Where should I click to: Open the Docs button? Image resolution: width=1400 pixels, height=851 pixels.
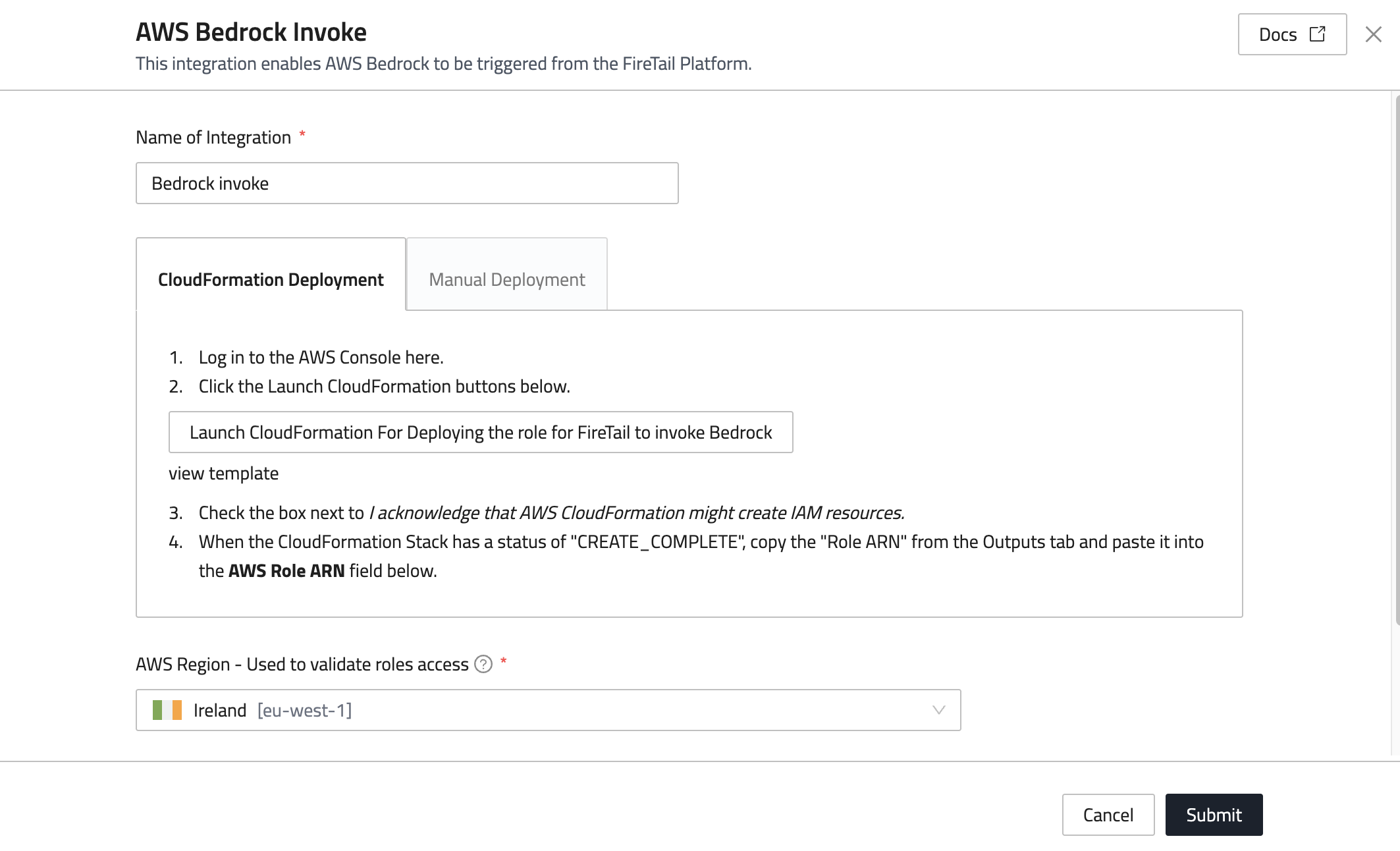pyautogui.click(x=1279, y=34)
